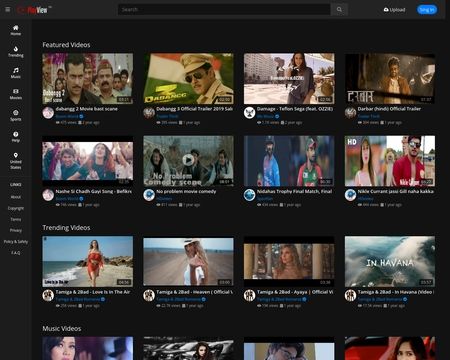The width and height of the screenshot is (450, 360).
Task: Open Nashe Si Chadh Gayi Song thumbnail
Action: [87, 161]
